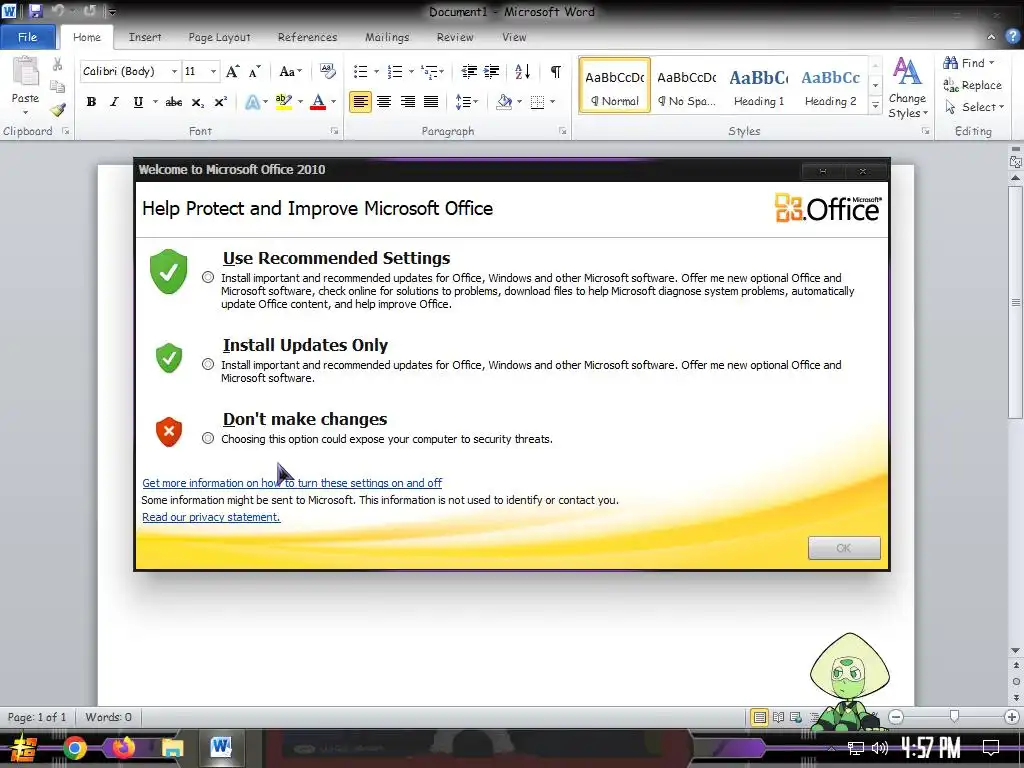This screenshot has width=1024, height=768.
Task: Select the Format Painter brush
Action: 57,110
